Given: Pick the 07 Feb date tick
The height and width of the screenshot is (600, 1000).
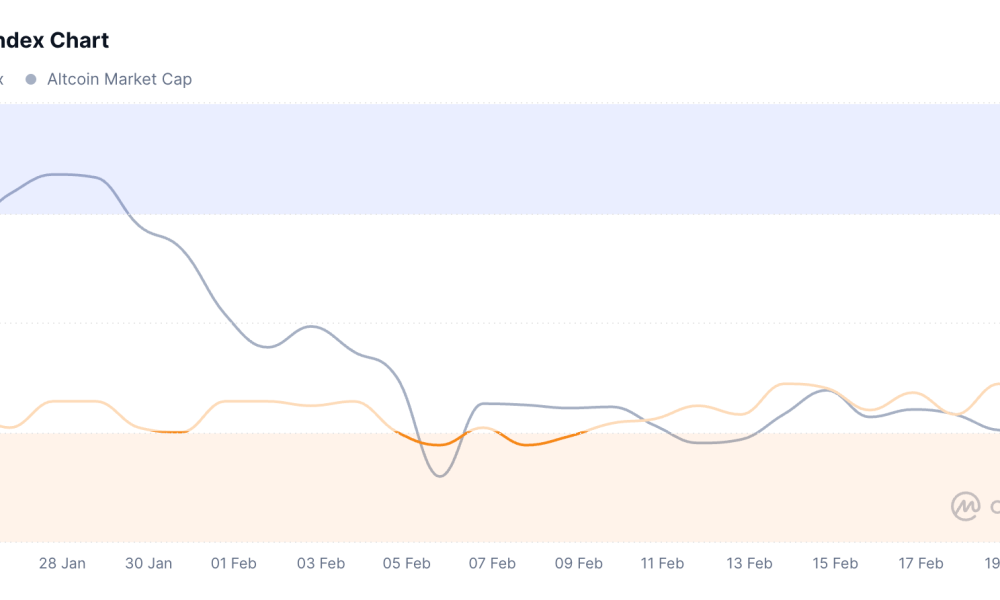Looking at the screenshot, I should point(492,564).
